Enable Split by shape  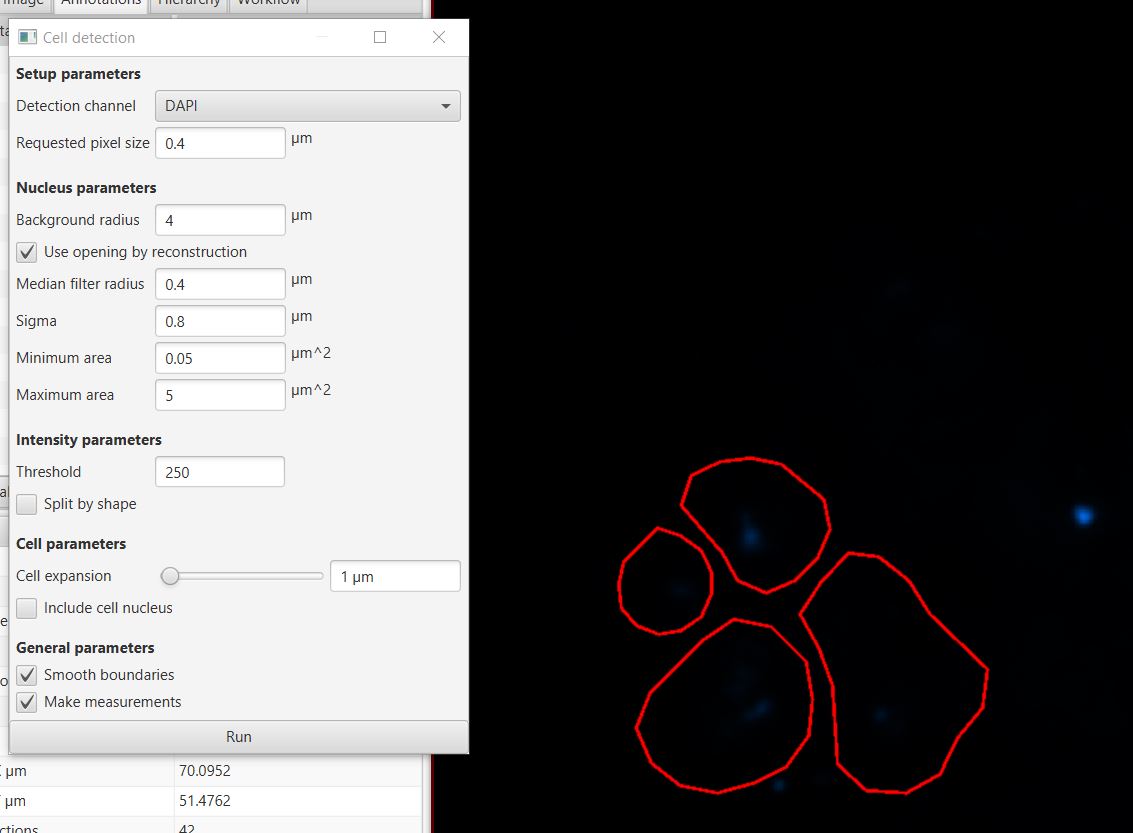(x=26, y=504)
